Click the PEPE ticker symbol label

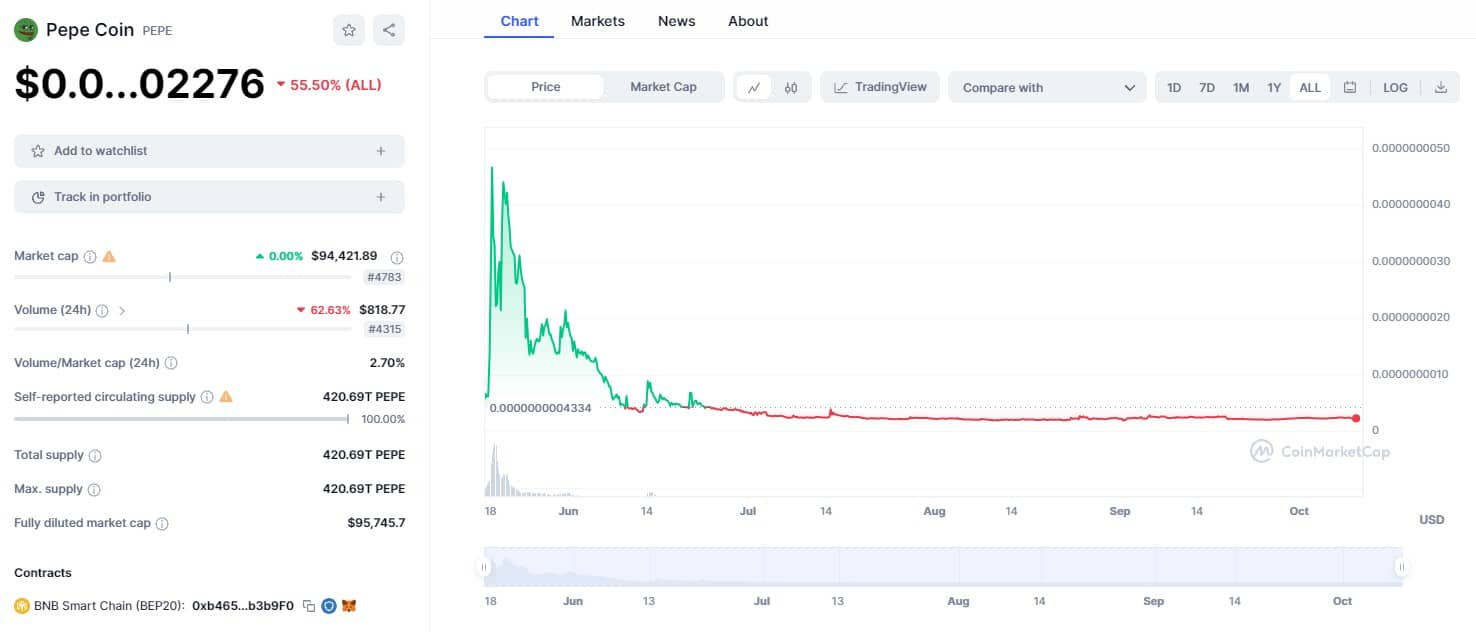(x=157, y=31)
